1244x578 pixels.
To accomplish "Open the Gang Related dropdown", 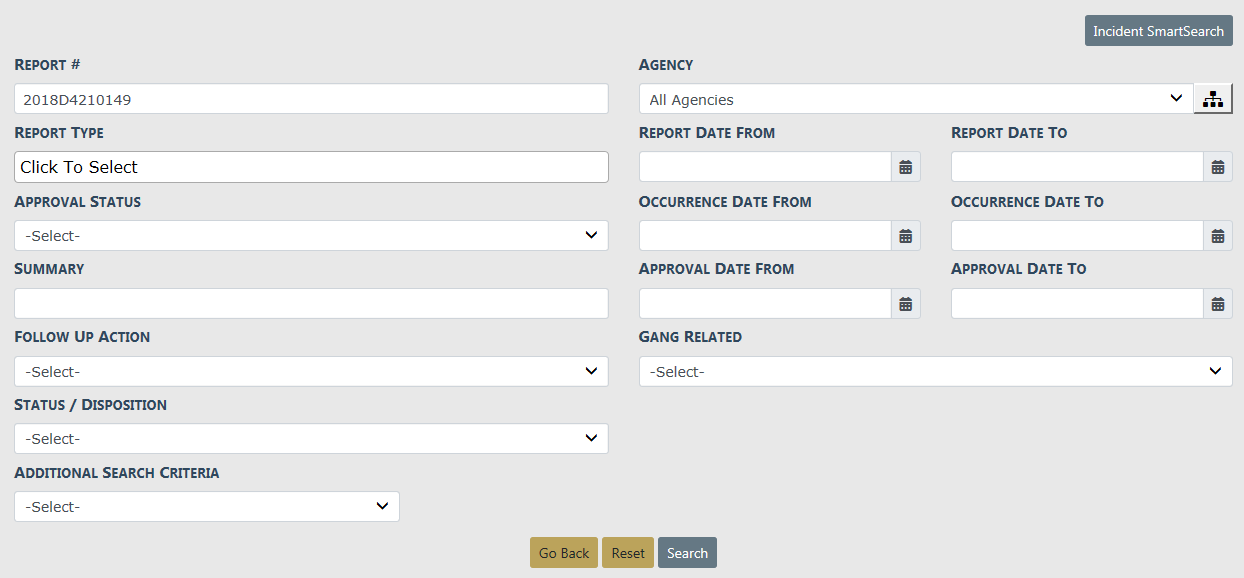I will tap(935, 372).
